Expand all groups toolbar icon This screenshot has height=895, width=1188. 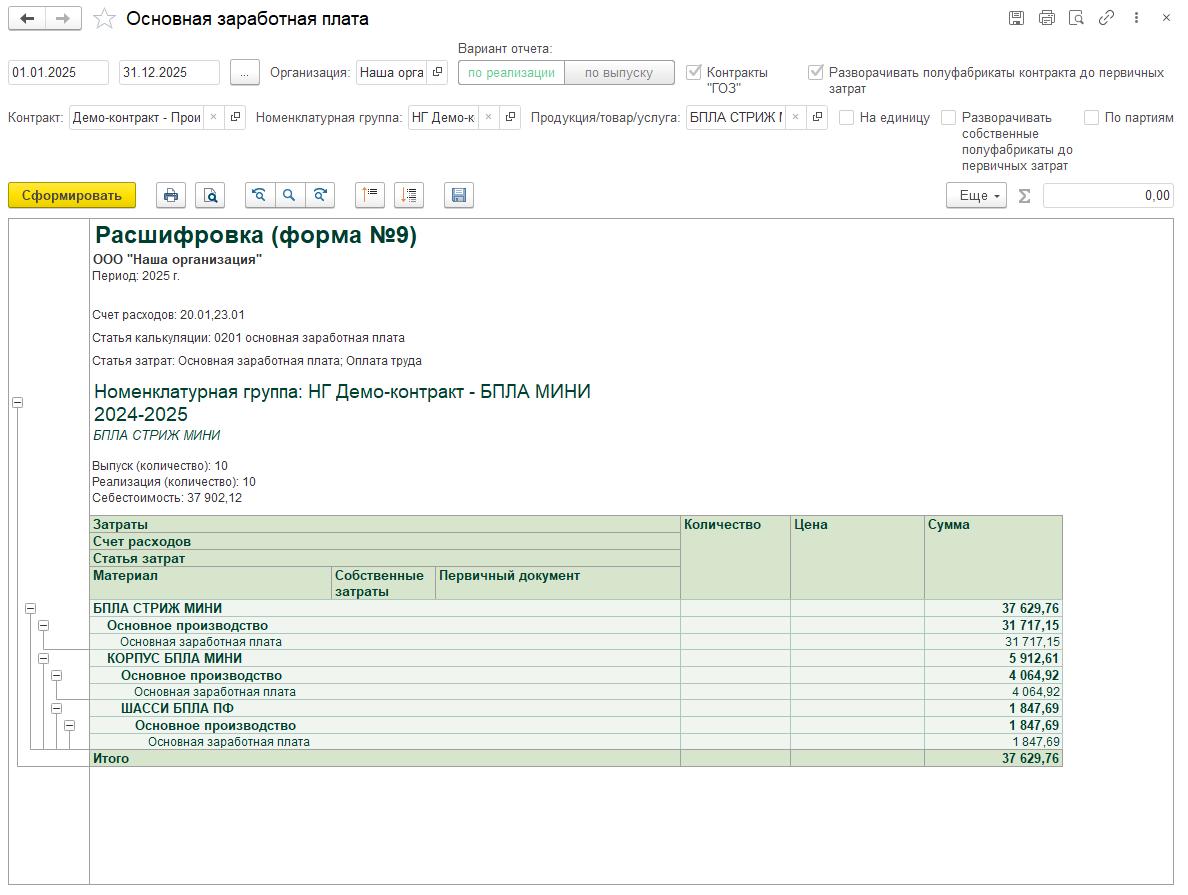[409, 196]
